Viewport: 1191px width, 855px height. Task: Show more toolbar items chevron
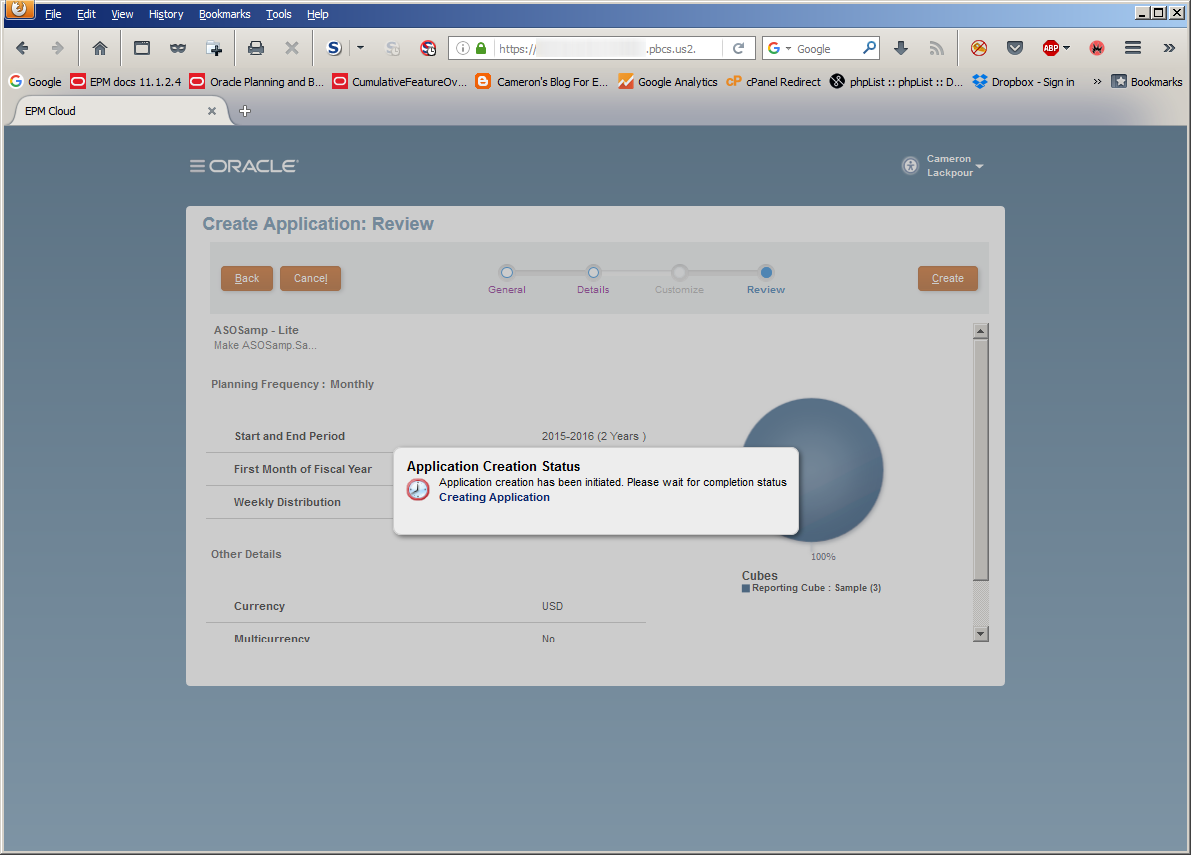1169,48
